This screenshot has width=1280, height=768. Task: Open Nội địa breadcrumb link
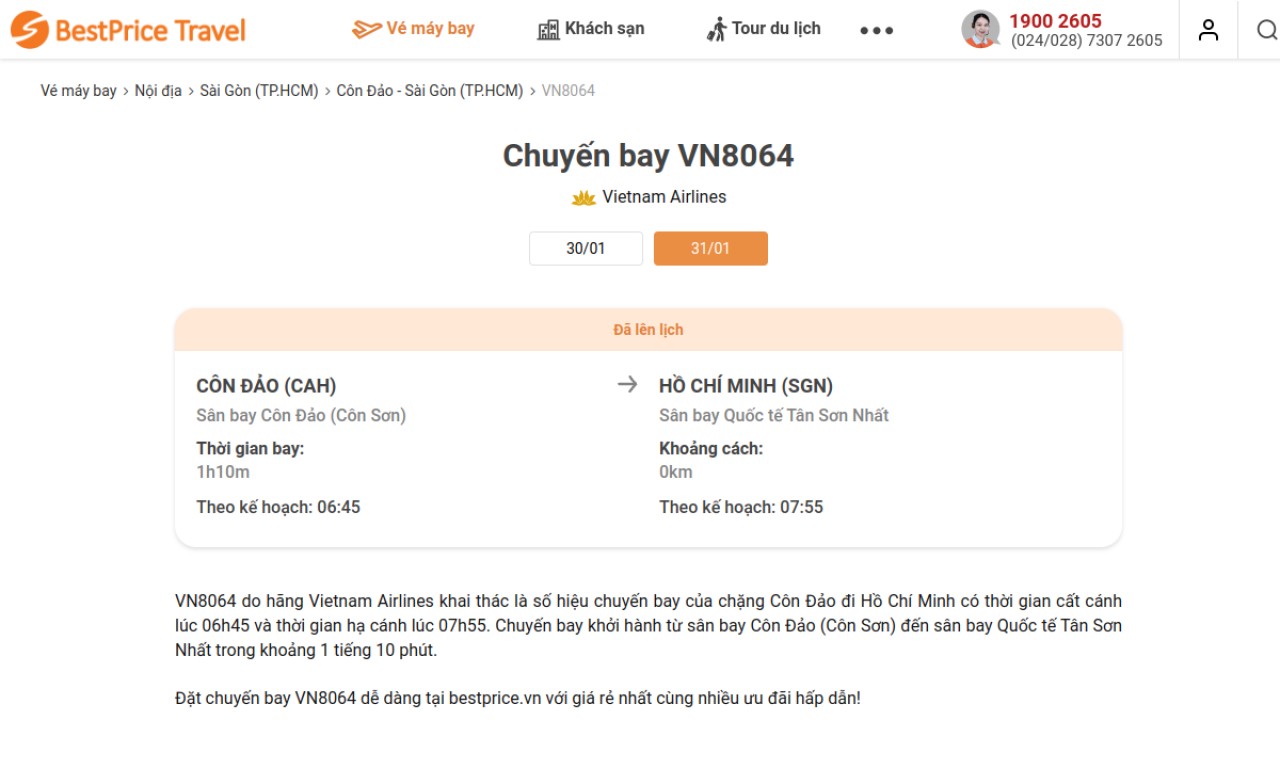tap(158, 91)
